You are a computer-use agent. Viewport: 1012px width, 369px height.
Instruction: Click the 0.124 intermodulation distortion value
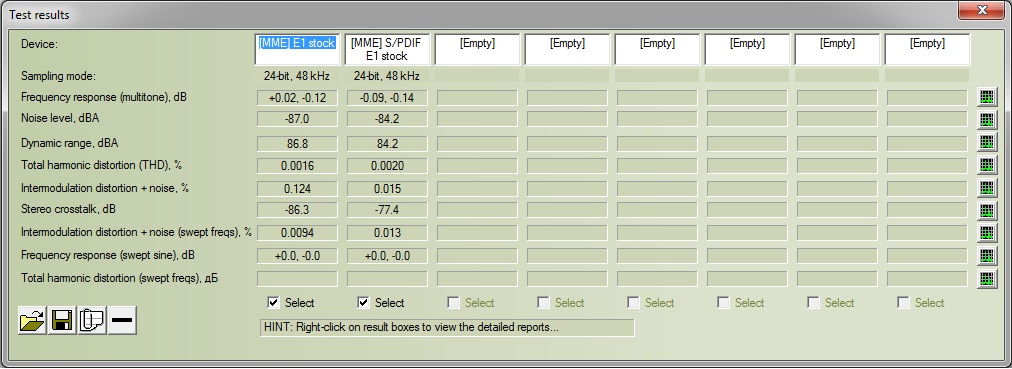[297, 189]
